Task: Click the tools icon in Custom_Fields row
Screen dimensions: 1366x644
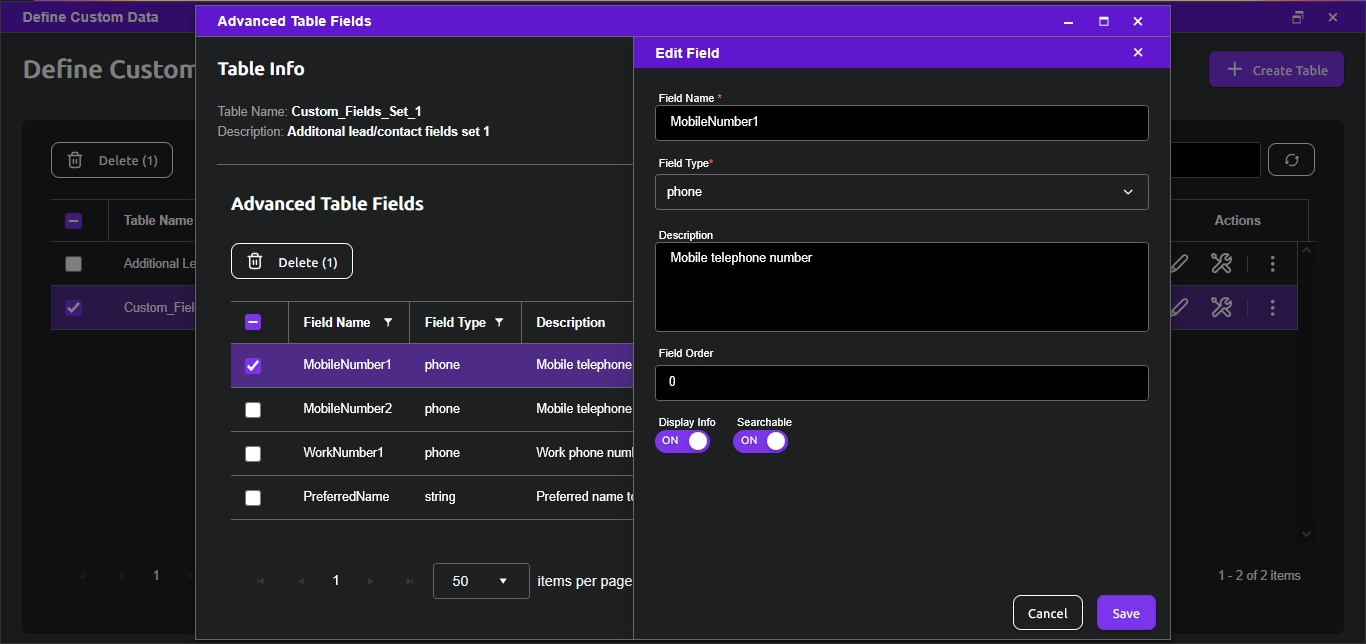Action: 1221,307
